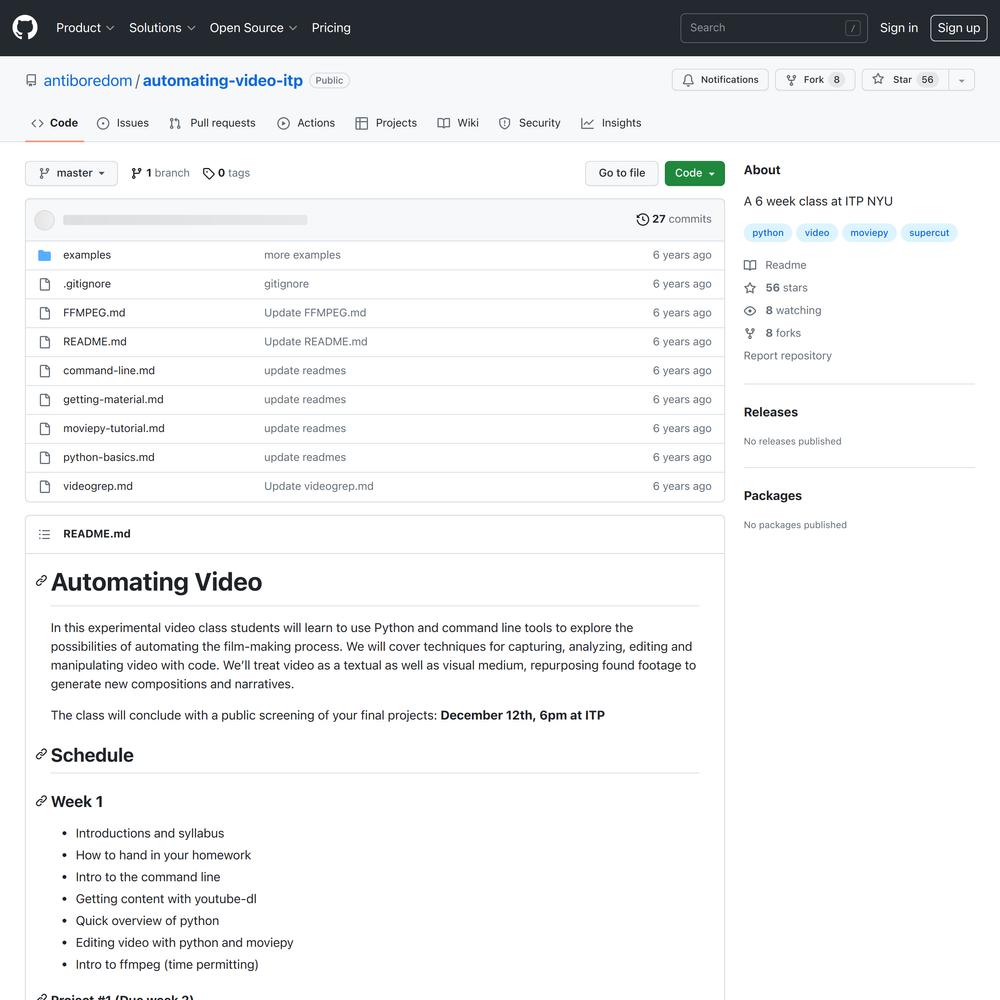Open the green Code dropdown button

click(x=695, y=173)
